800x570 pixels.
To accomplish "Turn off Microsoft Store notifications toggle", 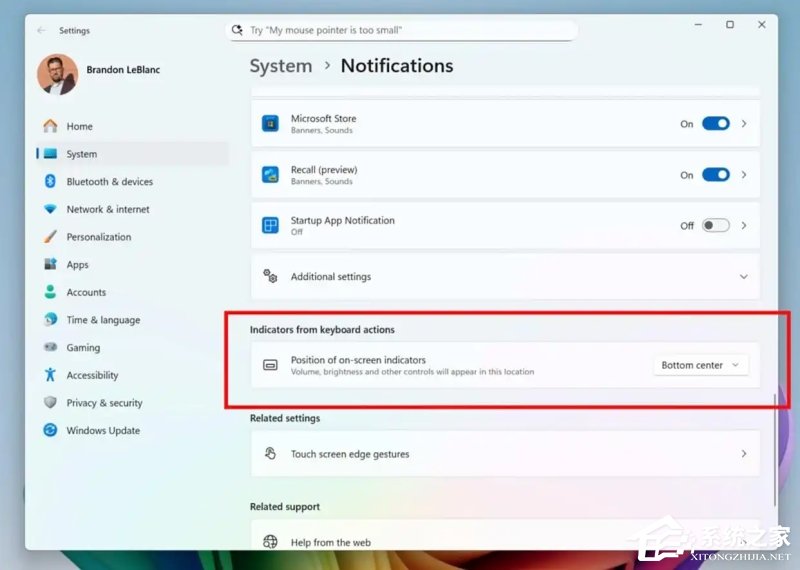I will (715, 123).
